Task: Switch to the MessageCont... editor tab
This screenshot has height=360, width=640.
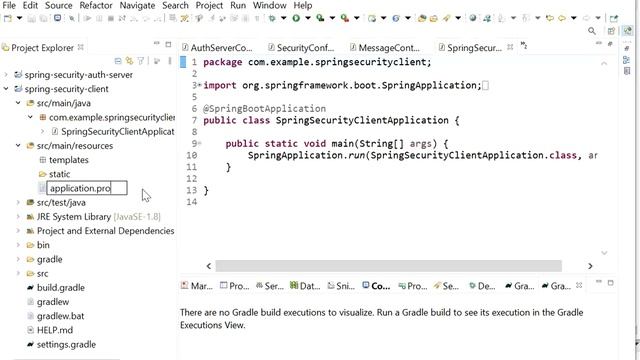Action: click(x=384, y=48)
